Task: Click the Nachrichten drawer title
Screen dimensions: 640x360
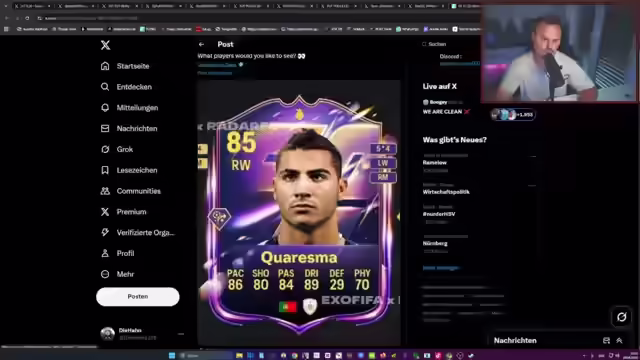Action: [x=515, y=340]
